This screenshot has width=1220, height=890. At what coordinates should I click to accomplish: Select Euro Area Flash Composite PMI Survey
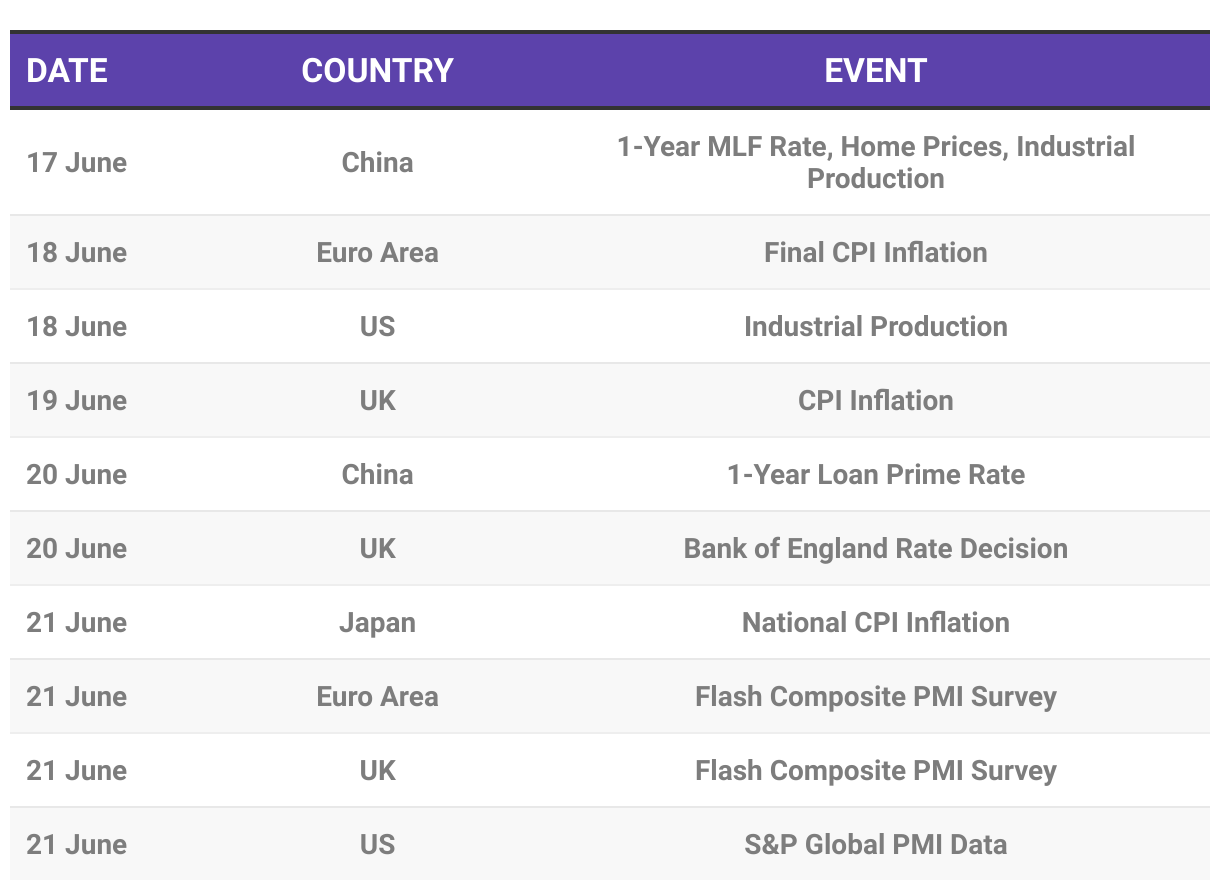[875, 696]
